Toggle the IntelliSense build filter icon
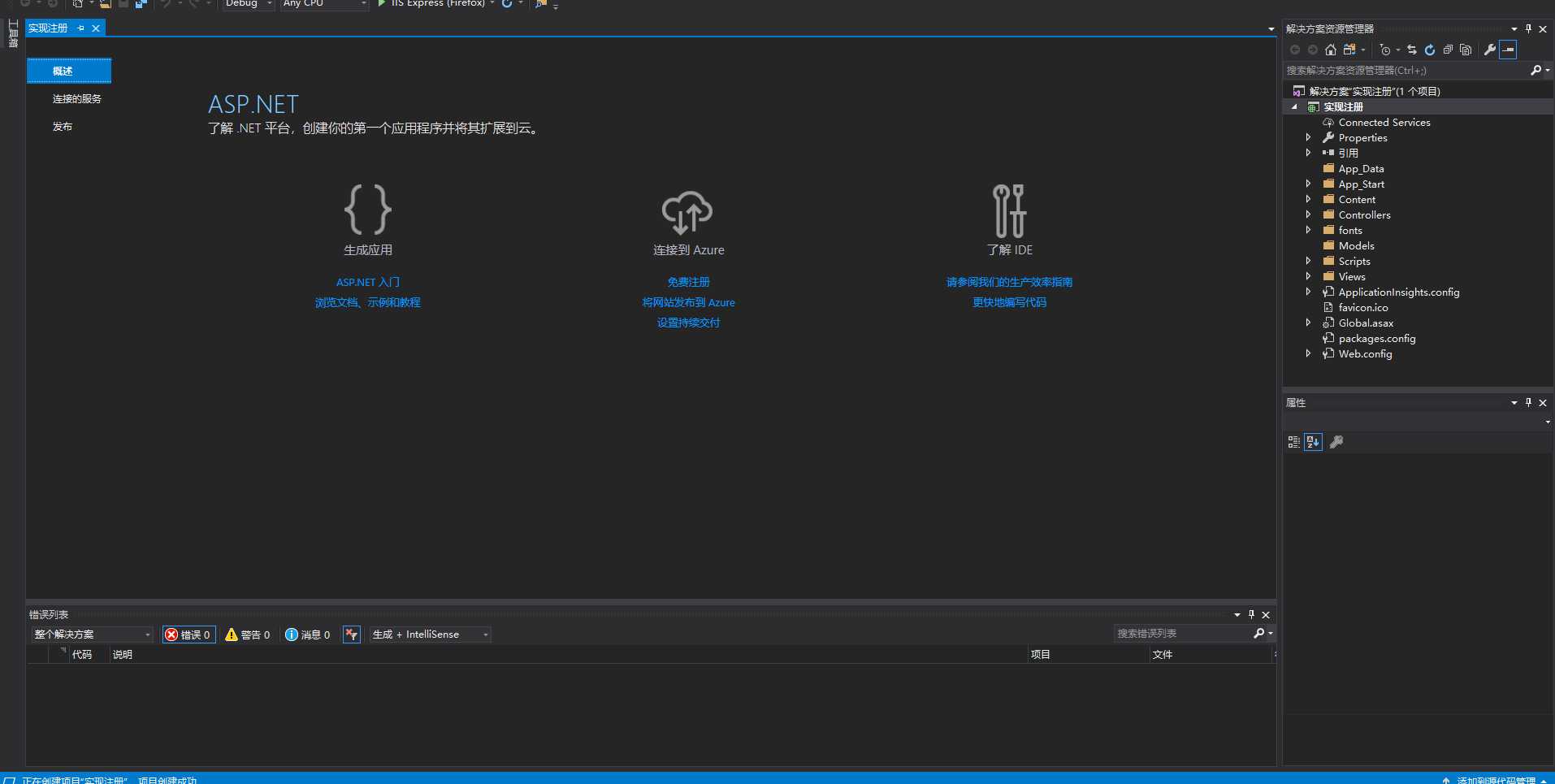 pyautogui.click(x=352, y=635)
